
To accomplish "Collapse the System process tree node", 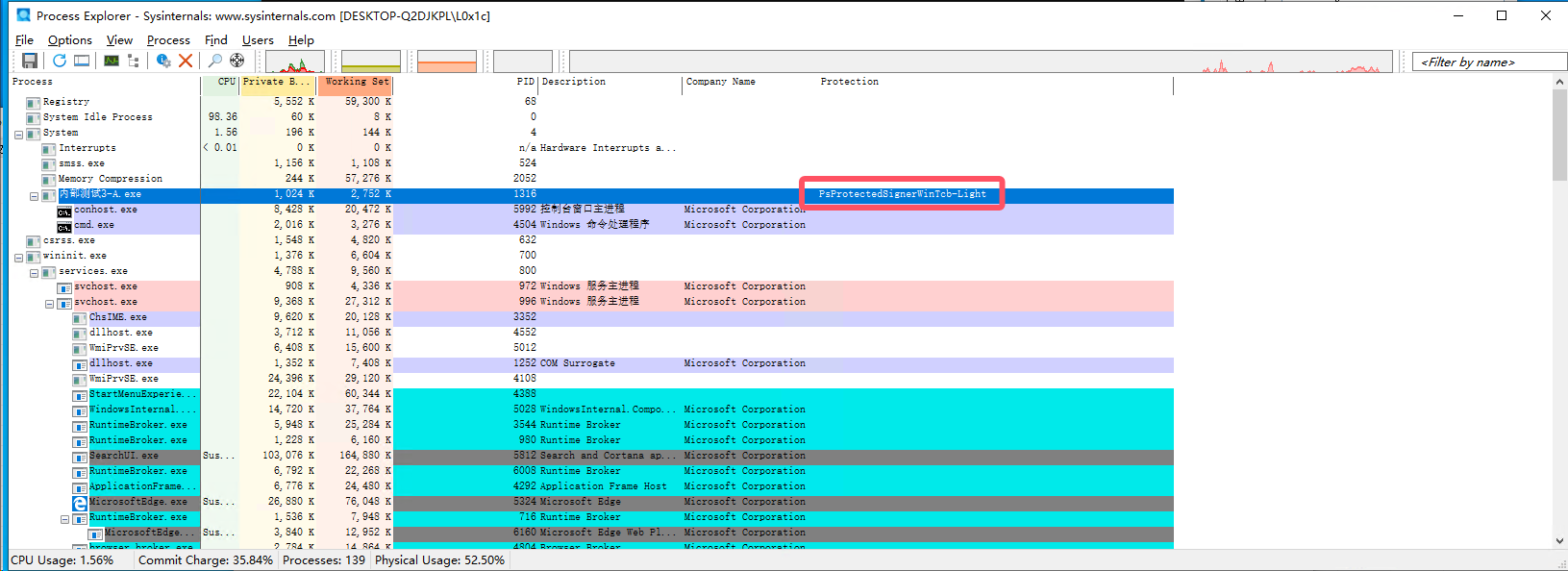I will pos(18,135).
